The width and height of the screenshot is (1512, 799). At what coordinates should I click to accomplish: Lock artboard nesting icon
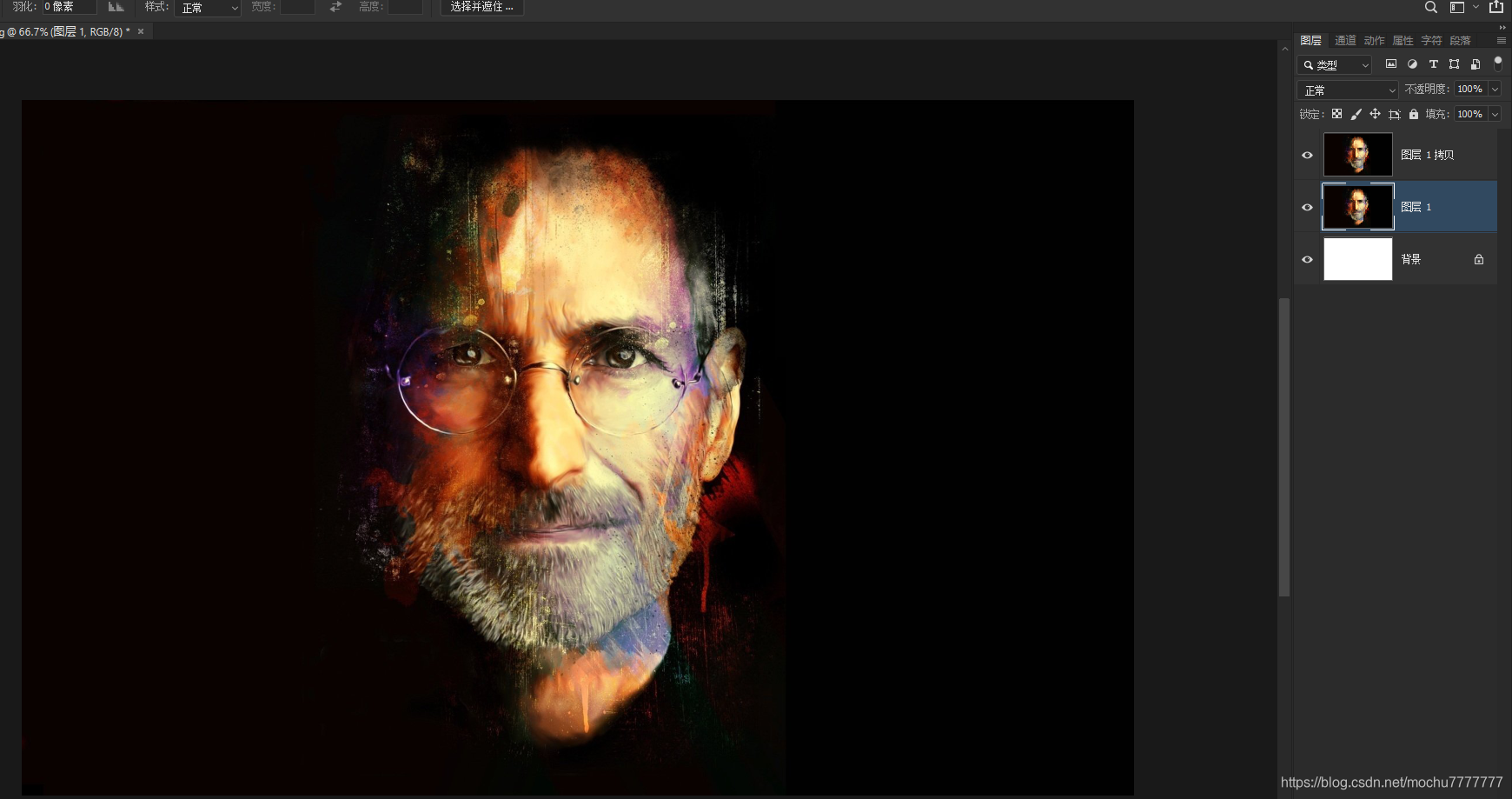(1395, 114)
